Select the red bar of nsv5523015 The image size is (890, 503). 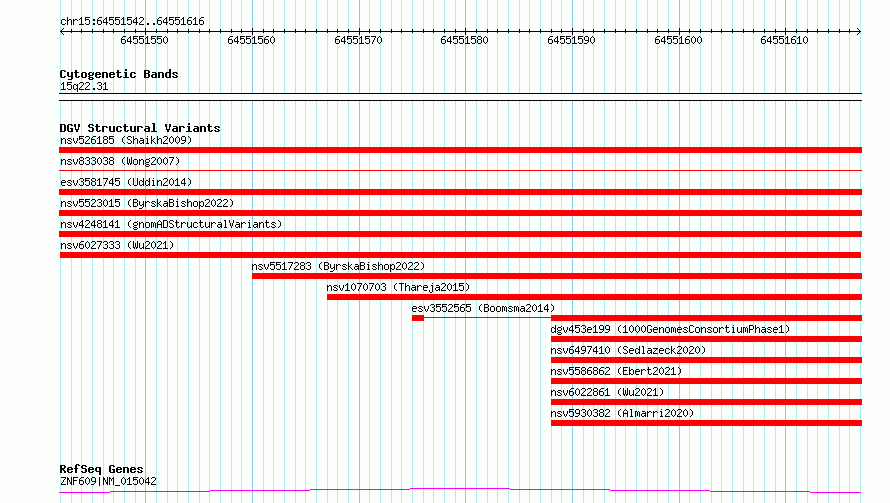pos(460,213)
